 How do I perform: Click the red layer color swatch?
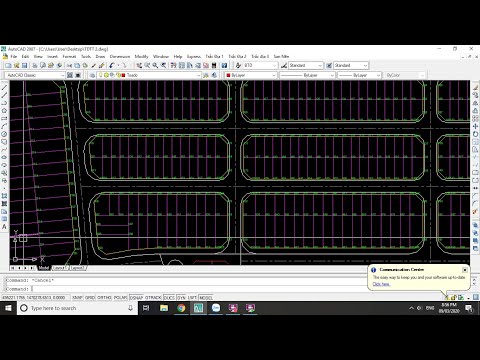tap(123, 75)
